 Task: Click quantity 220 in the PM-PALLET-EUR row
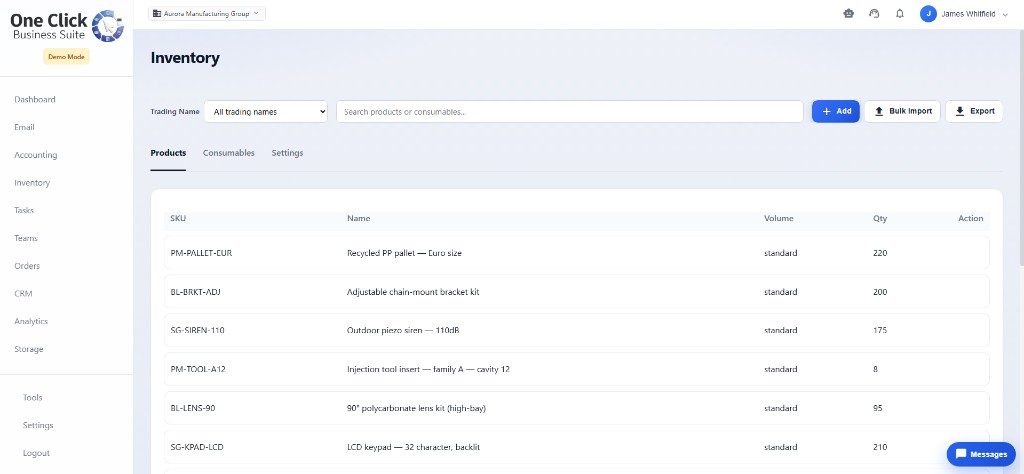click(x=880, y=253)
